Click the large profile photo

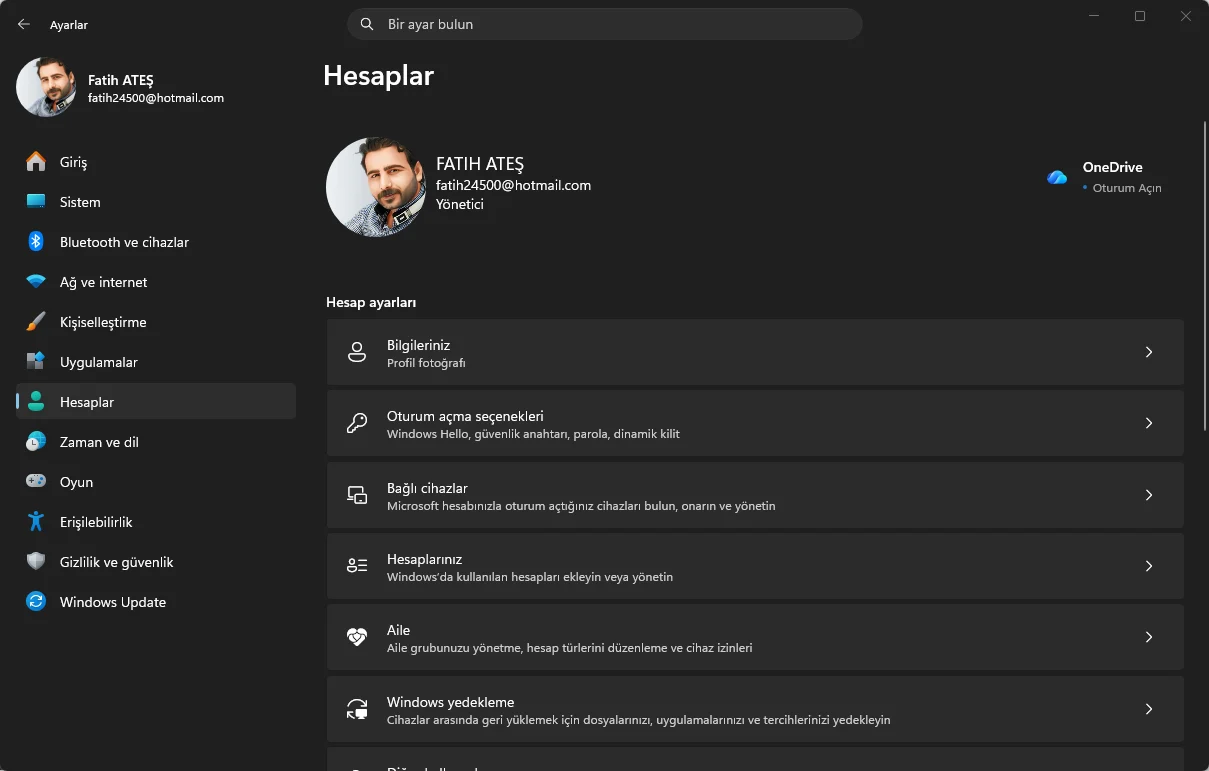tap(376, 187)
